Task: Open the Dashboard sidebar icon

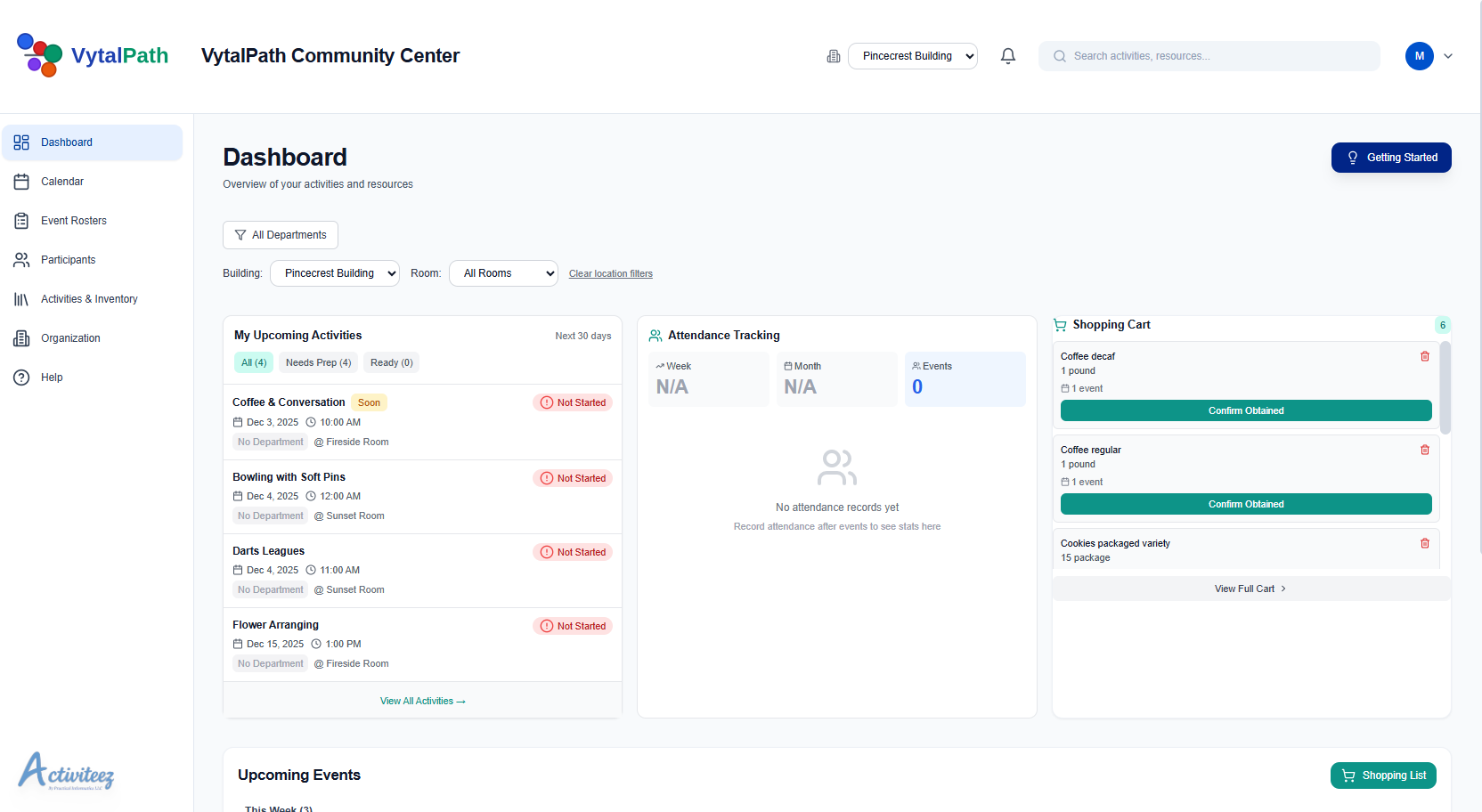Action: (x=21, y=142)
